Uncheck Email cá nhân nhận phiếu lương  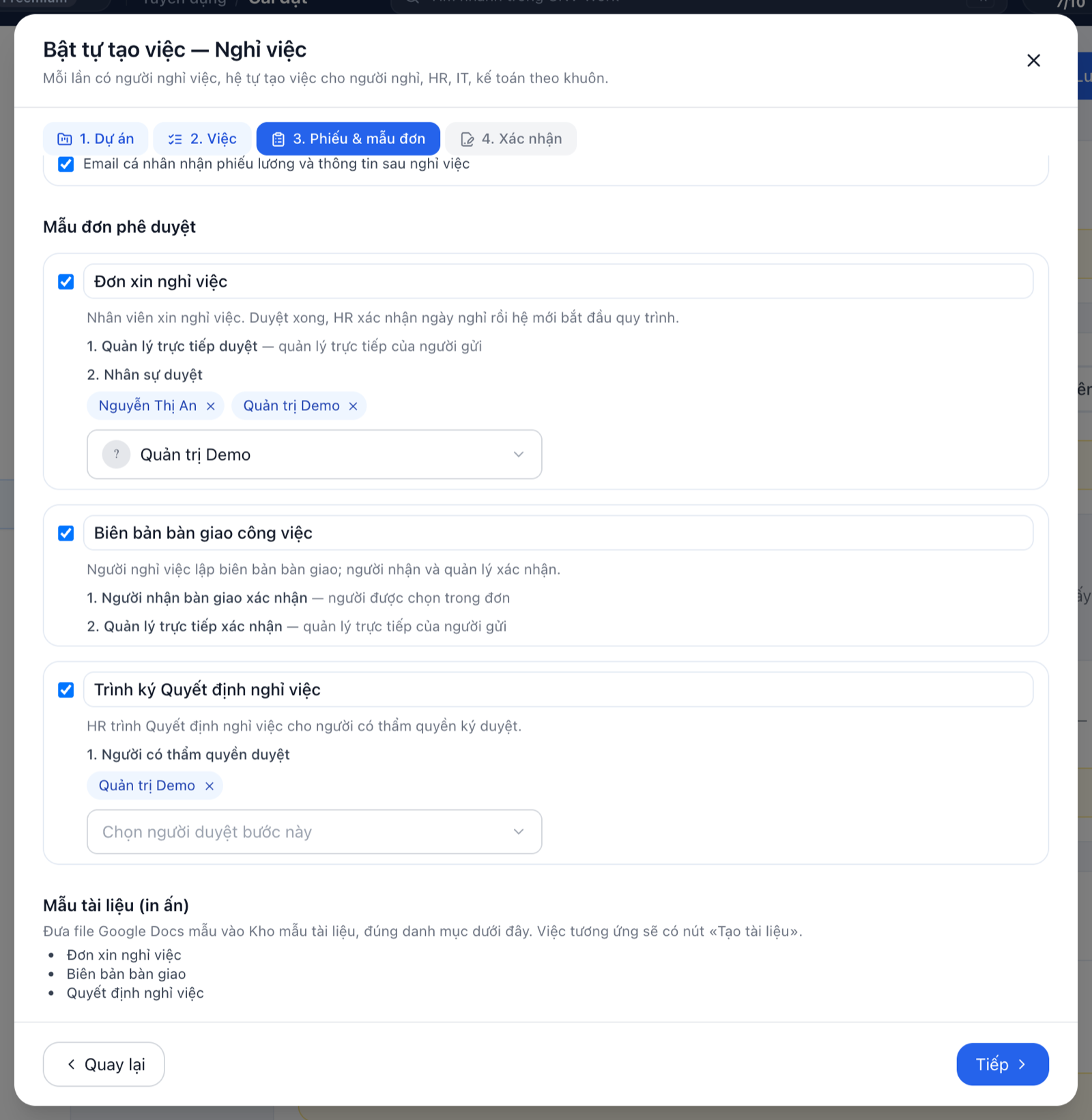[x=66, y=164]
